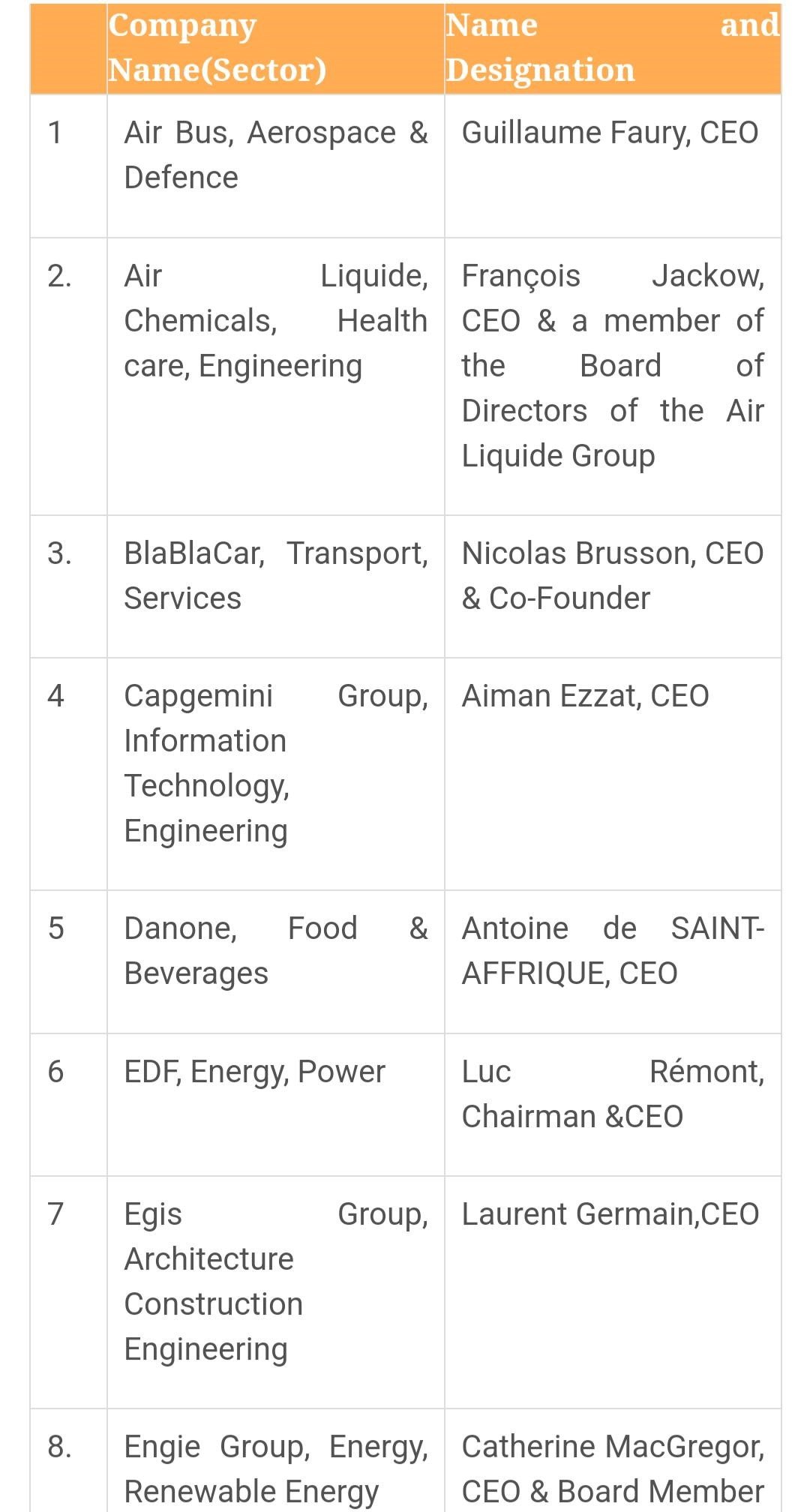Select the 'Name and Designation' column header

[x=613, y=49]
